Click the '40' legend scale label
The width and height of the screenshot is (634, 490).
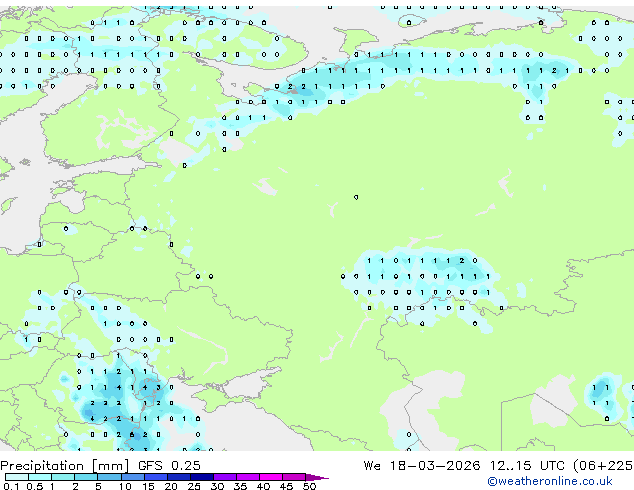263,486
